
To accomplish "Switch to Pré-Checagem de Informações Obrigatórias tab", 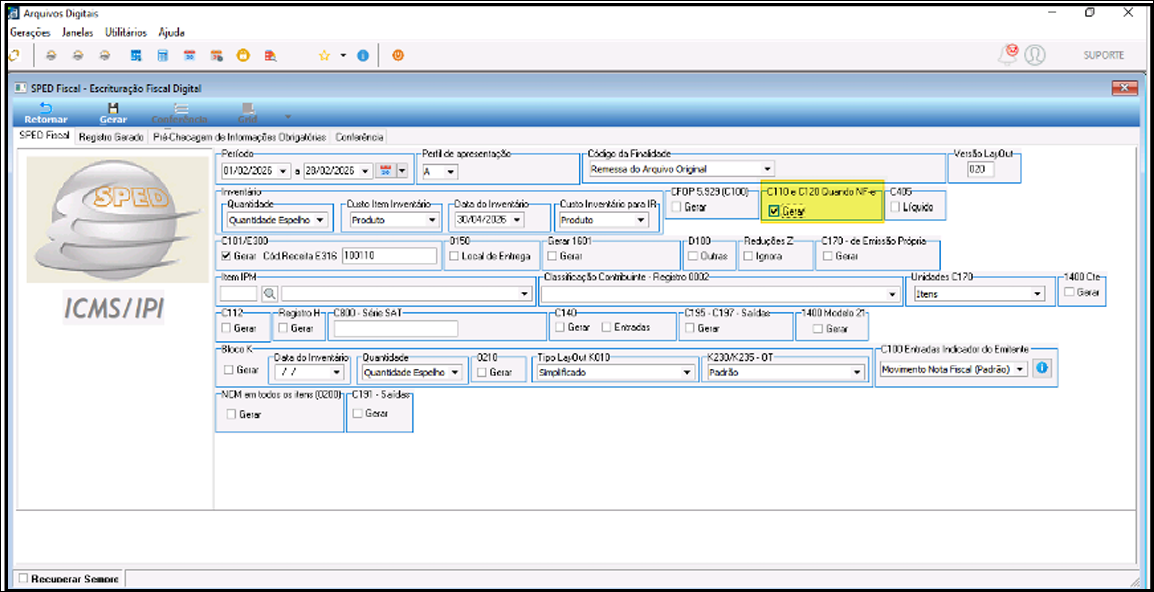I will point(239,137).
